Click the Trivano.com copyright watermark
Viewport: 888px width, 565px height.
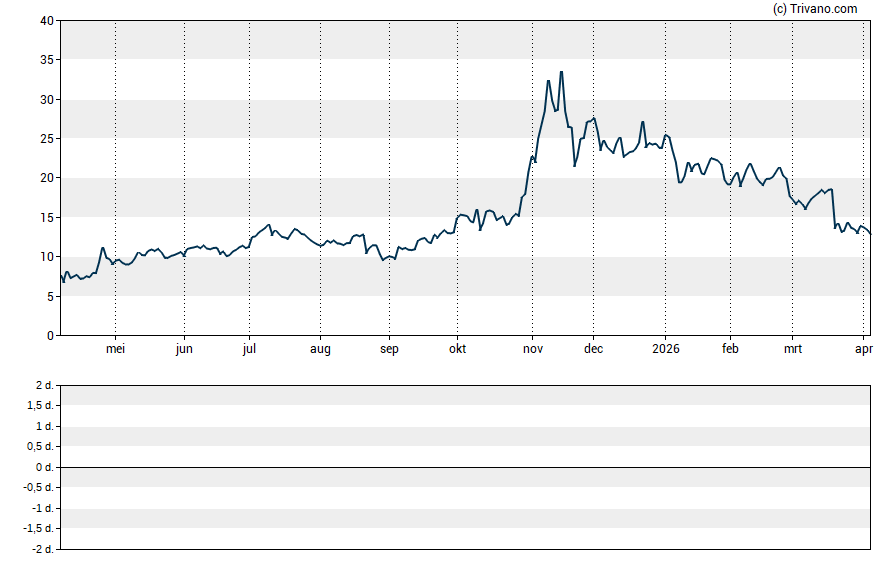(x=815, y=9)
